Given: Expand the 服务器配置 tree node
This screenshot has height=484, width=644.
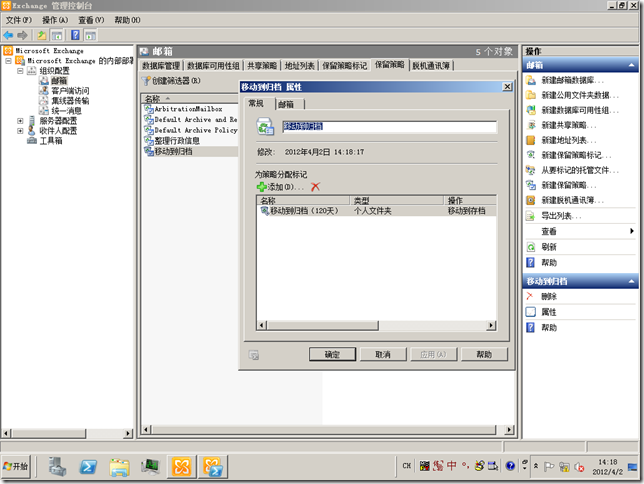Looking at the screenshot, I should 20,121.
